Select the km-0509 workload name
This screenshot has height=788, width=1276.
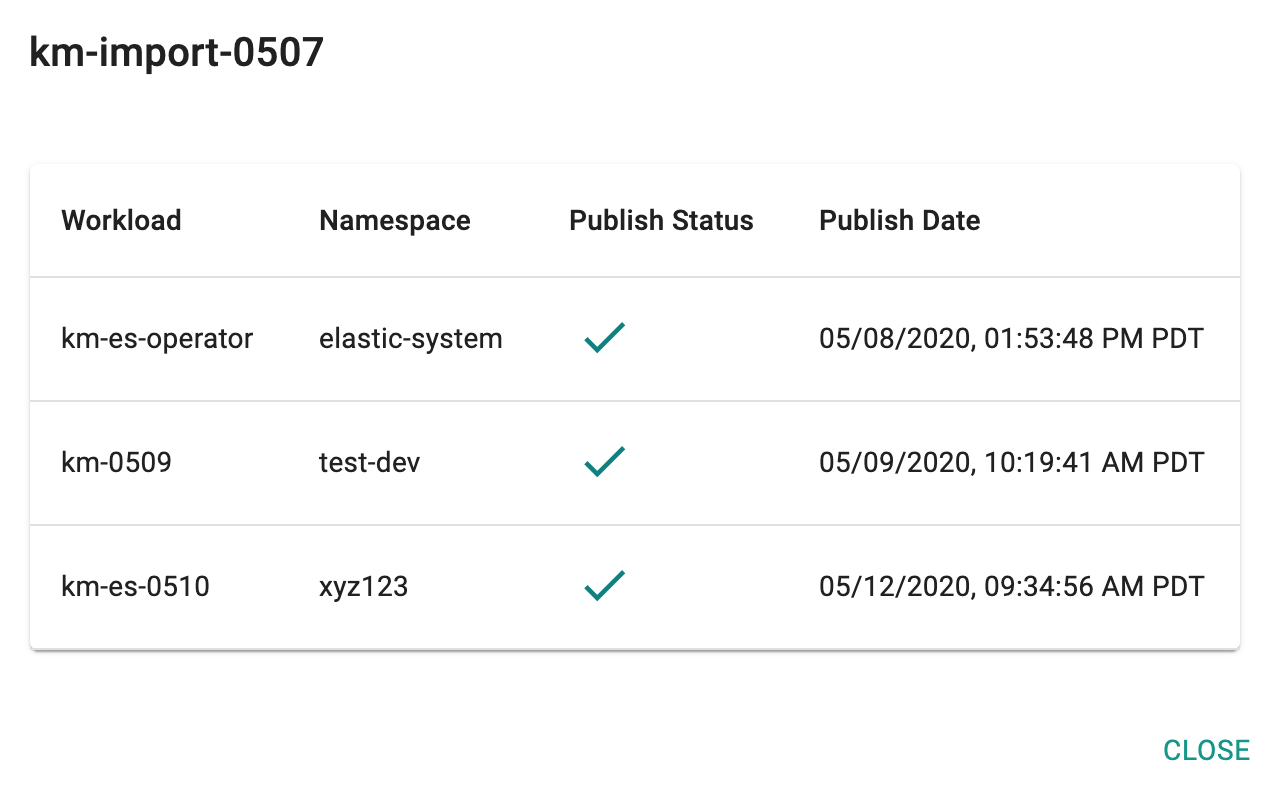coord(116,463)
